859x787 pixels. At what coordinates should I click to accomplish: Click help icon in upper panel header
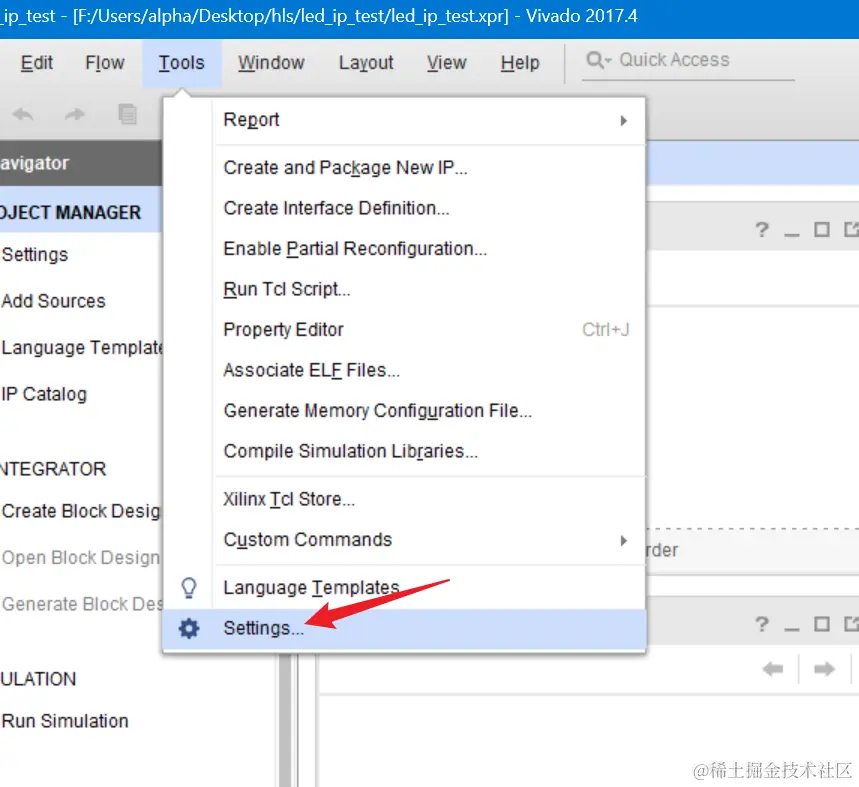point(762,229)
